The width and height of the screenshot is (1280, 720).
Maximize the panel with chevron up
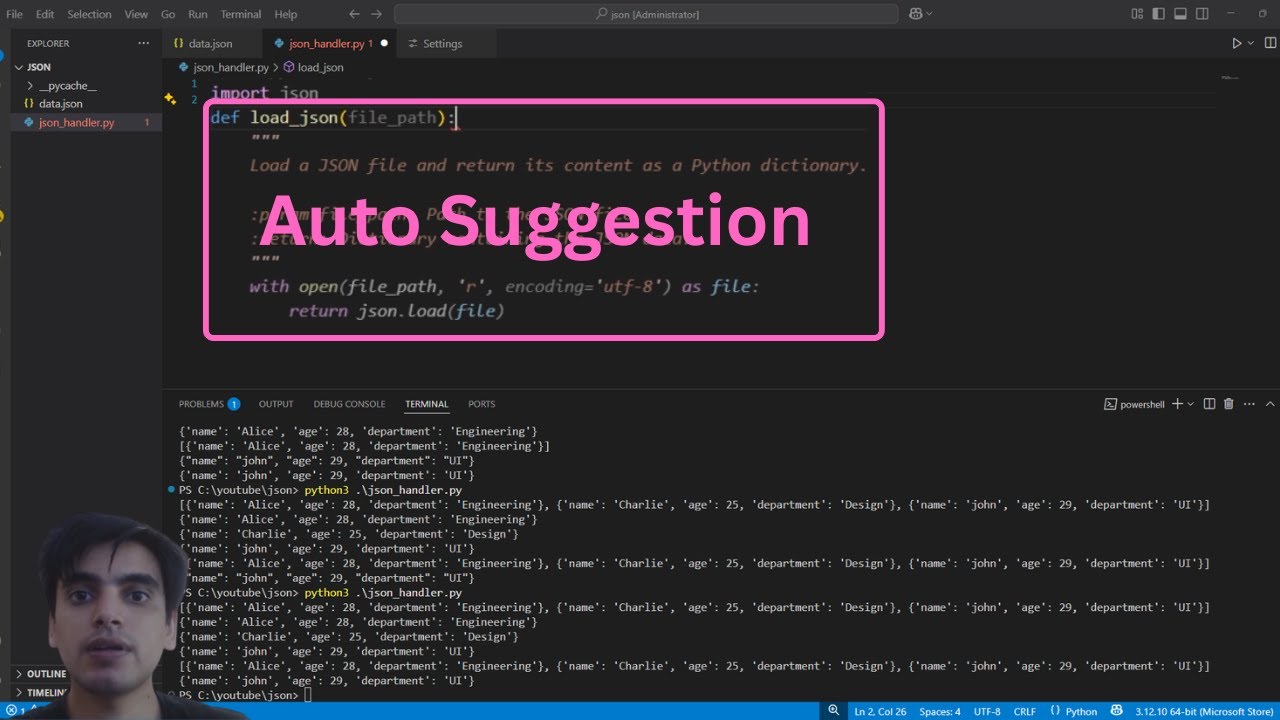pyautogui.click(x=1270, y=404)
